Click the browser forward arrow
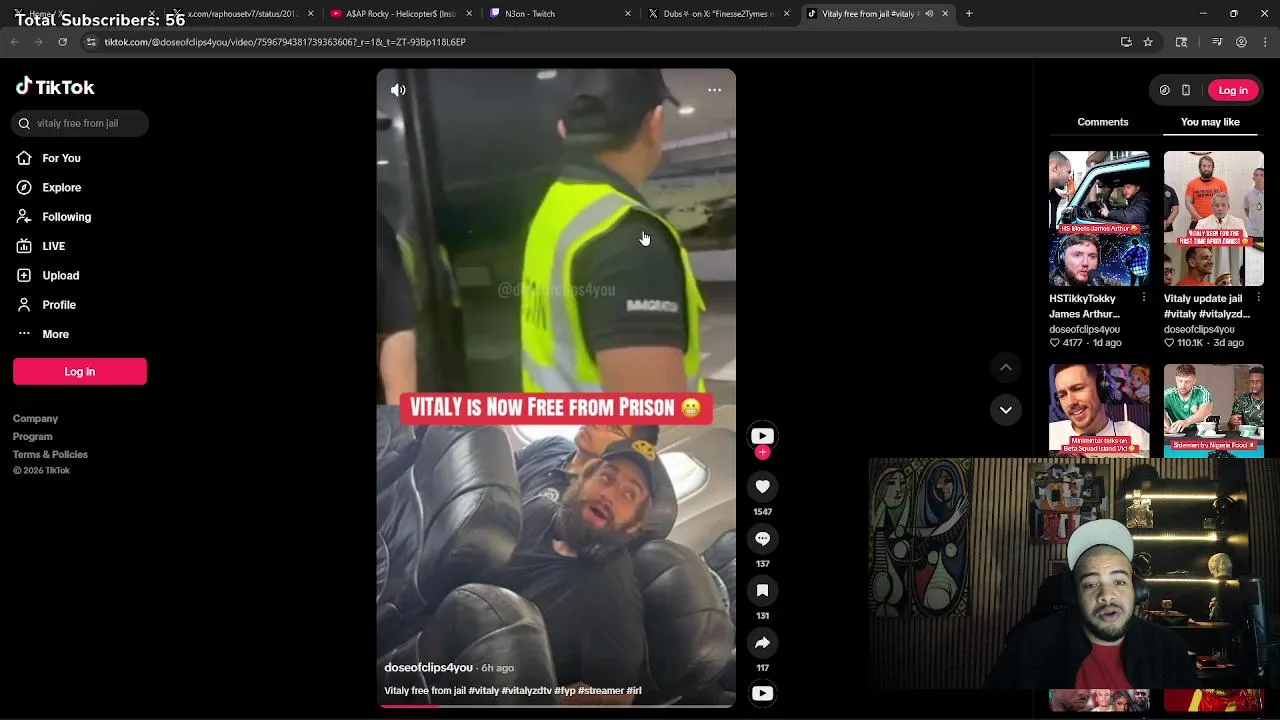 (38, 42)
